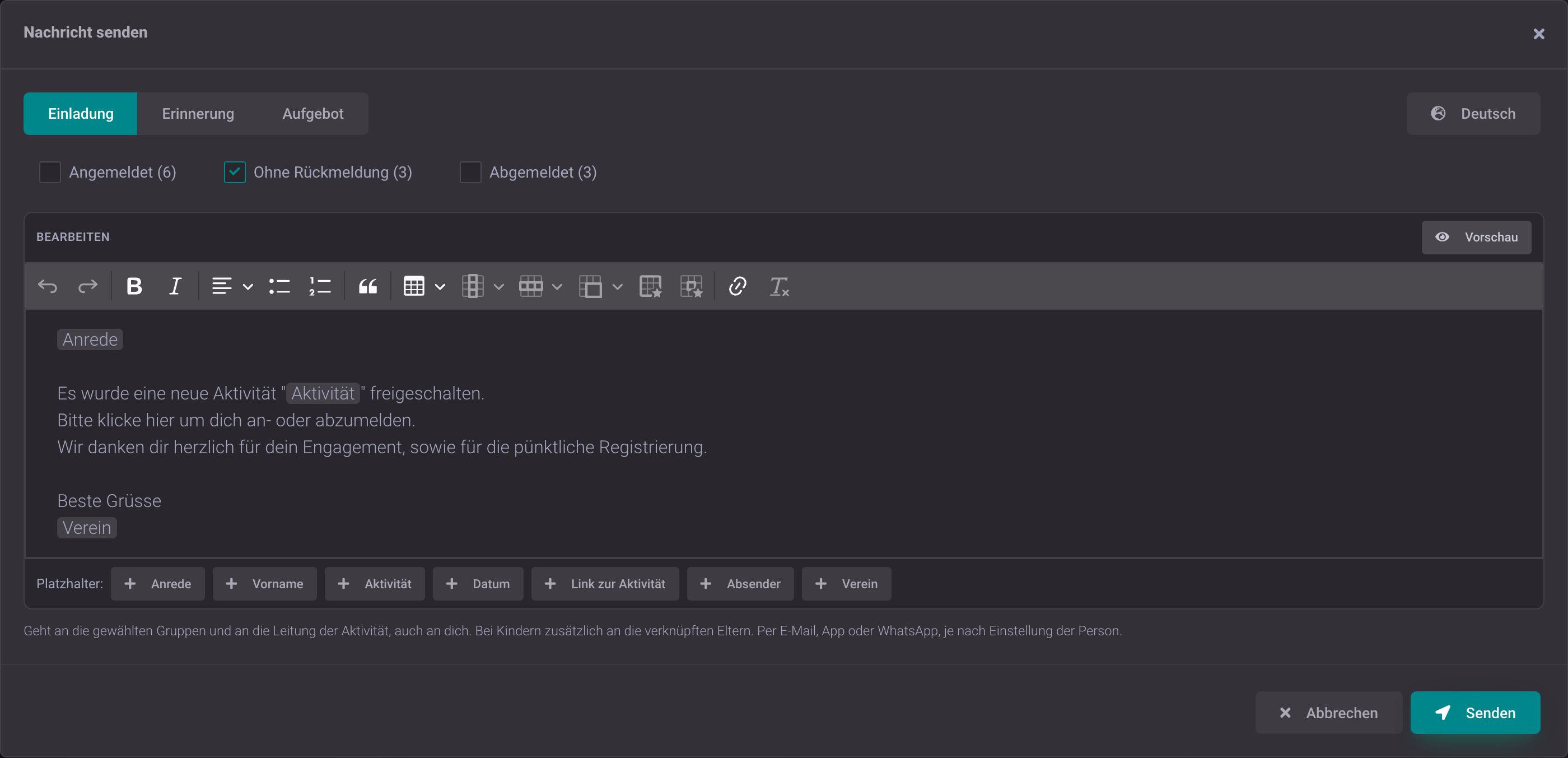1568x758 pixels.
Task: Open text alignment dropdown arrow
Action: pyautogui.click(x=248, y=287)
